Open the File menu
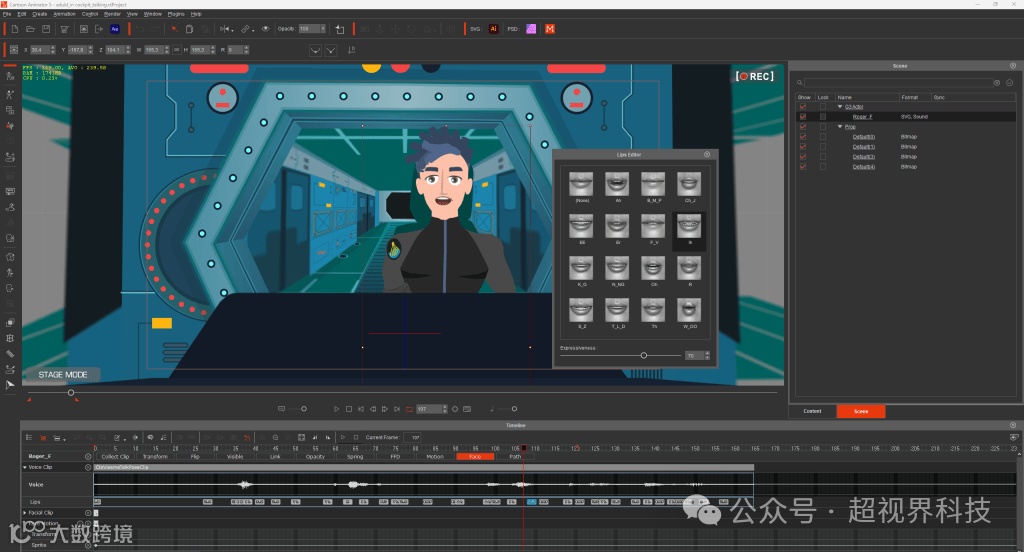The width and height of the screenshot is (1024, 552). click(7, 14)
